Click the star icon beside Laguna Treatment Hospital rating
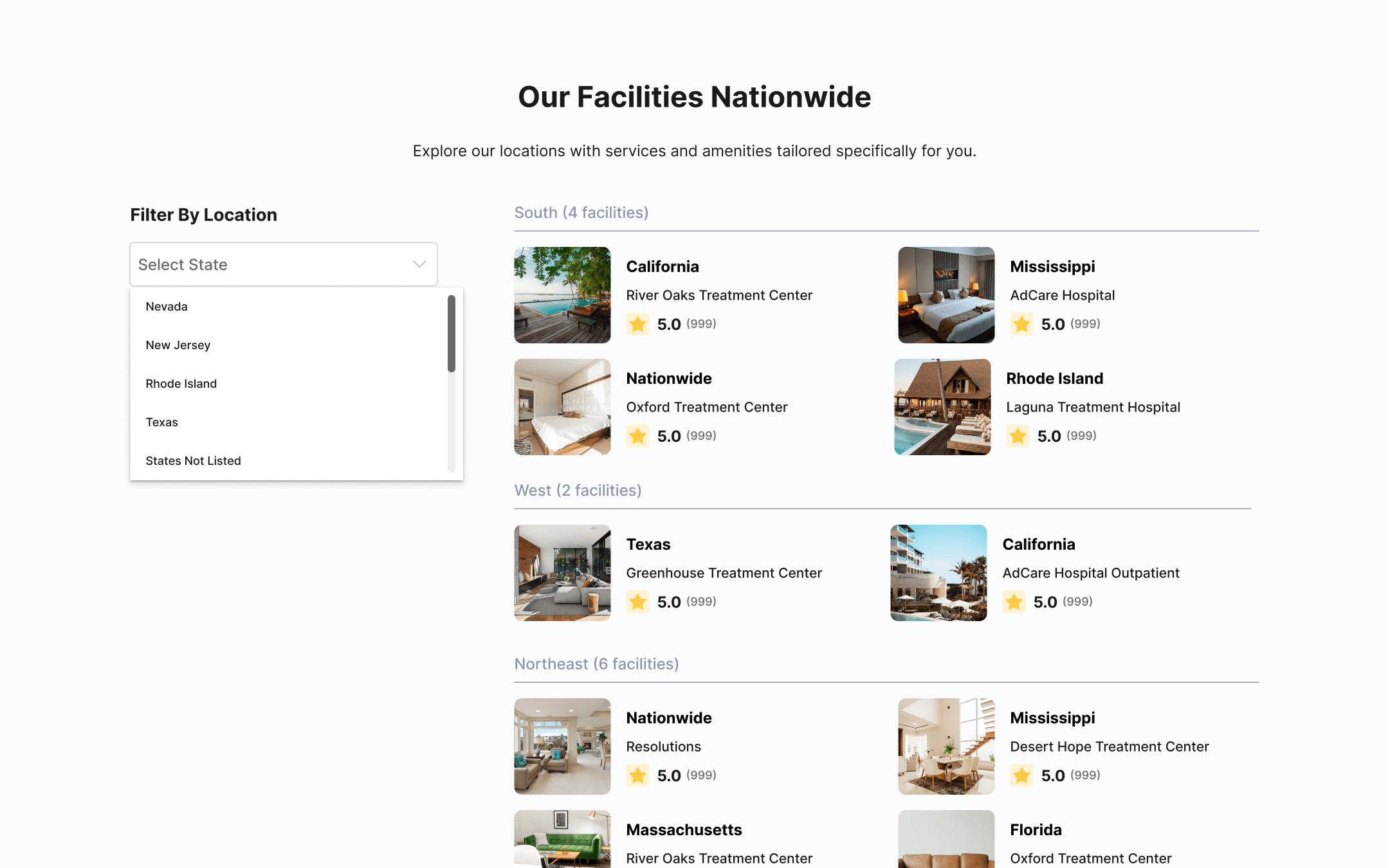1390x868 pixels. (x=1018, y=436)
